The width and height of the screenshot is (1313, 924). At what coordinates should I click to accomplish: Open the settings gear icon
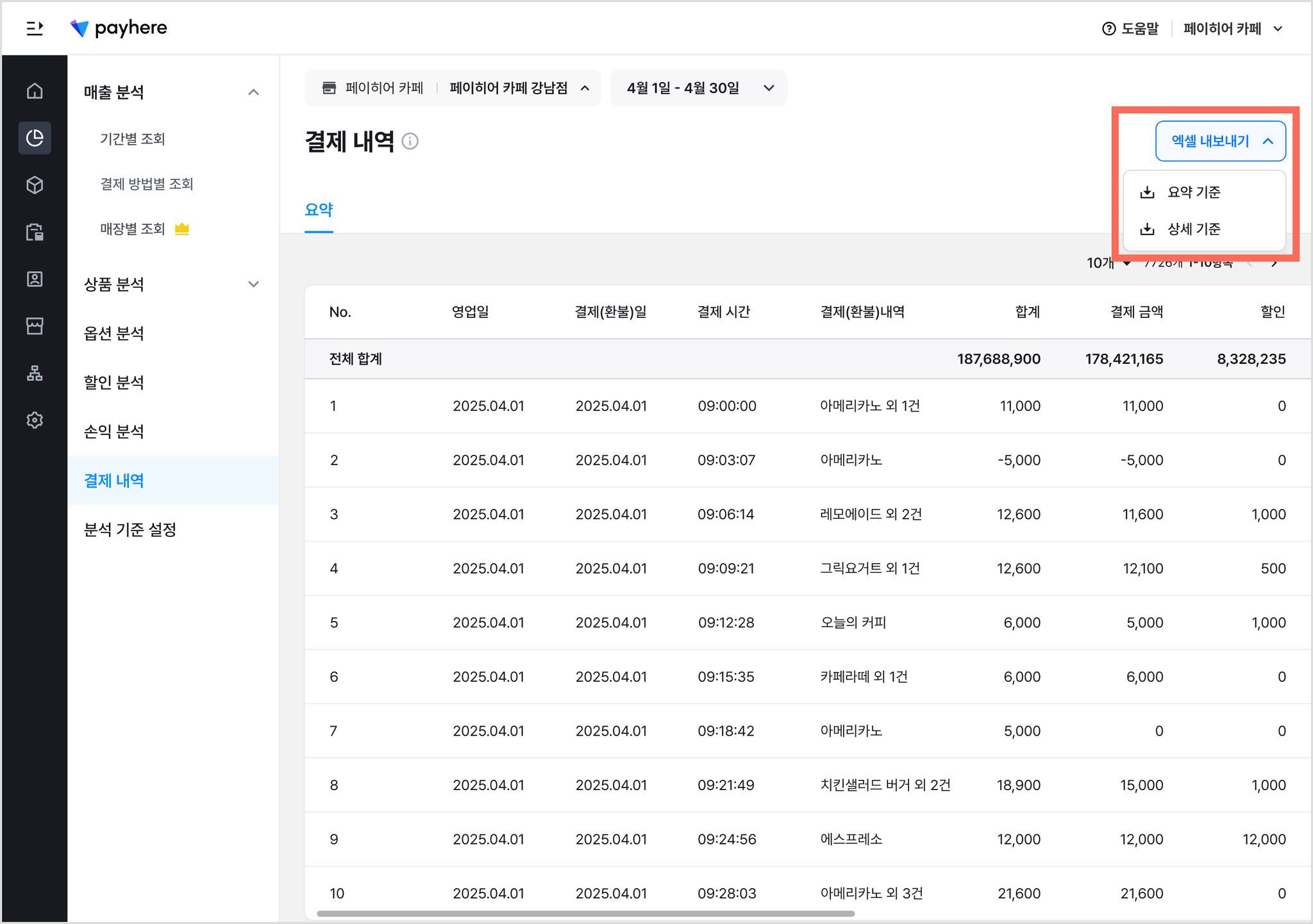35,420
